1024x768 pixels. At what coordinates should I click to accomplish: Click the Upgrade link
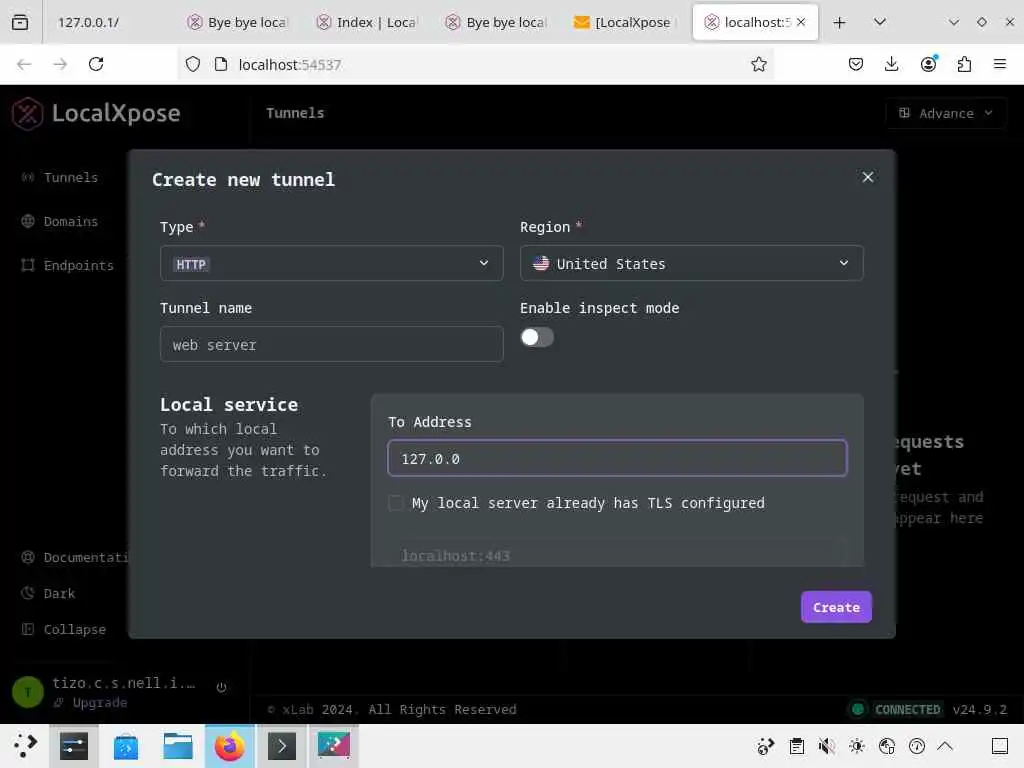pyautogui.click(x=91, y=703)
